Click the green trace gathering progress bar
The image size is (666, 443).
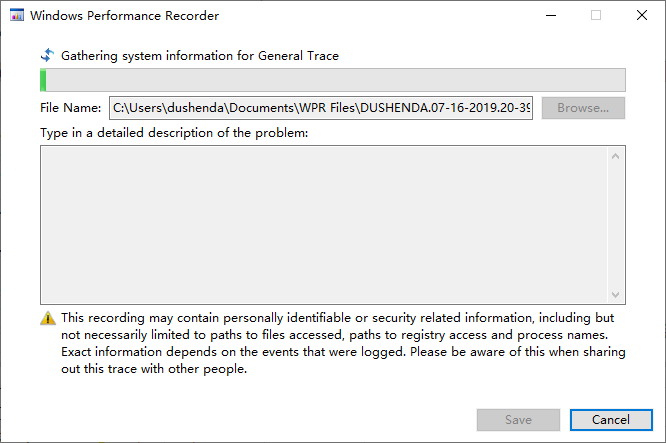click(x=333, y=80)
